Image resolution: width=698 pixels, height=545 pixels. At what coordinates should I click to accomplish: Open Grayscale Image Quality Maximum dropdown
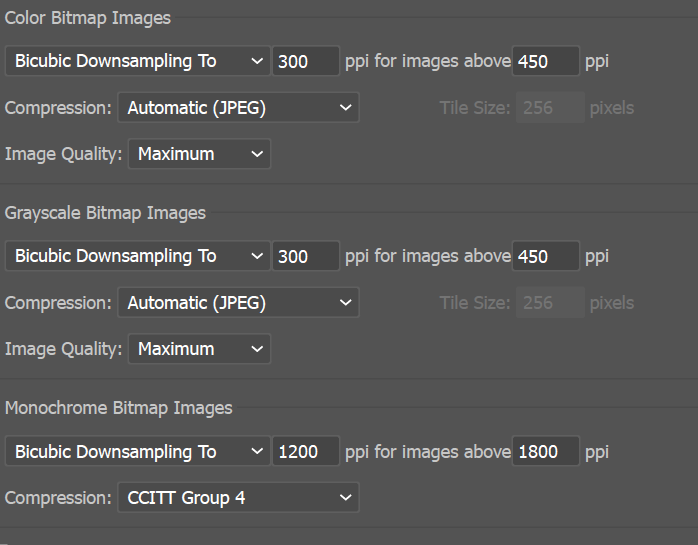[199, 349]
